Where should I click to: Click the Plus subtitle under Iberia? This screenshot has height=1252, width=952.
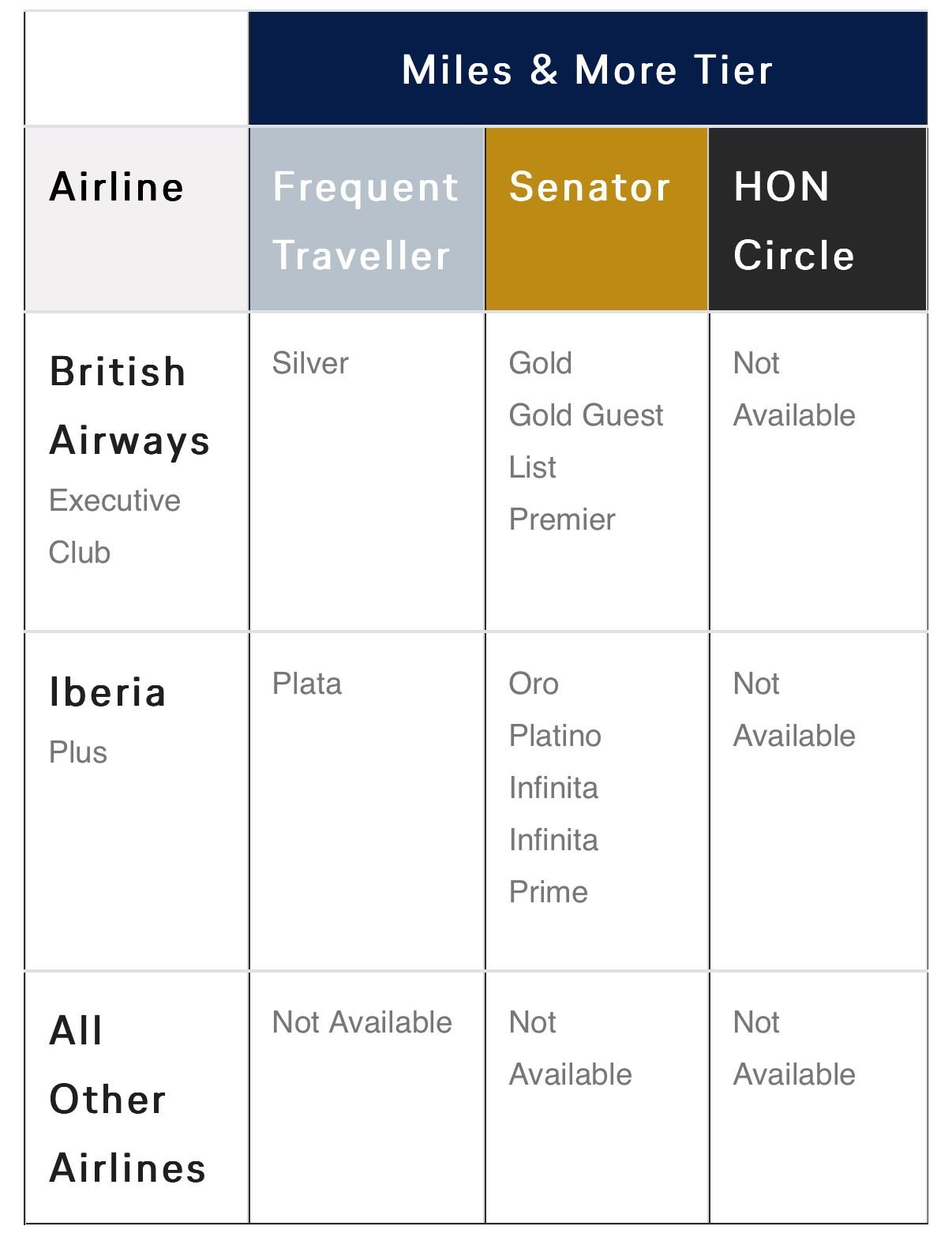tap(78, 752)
